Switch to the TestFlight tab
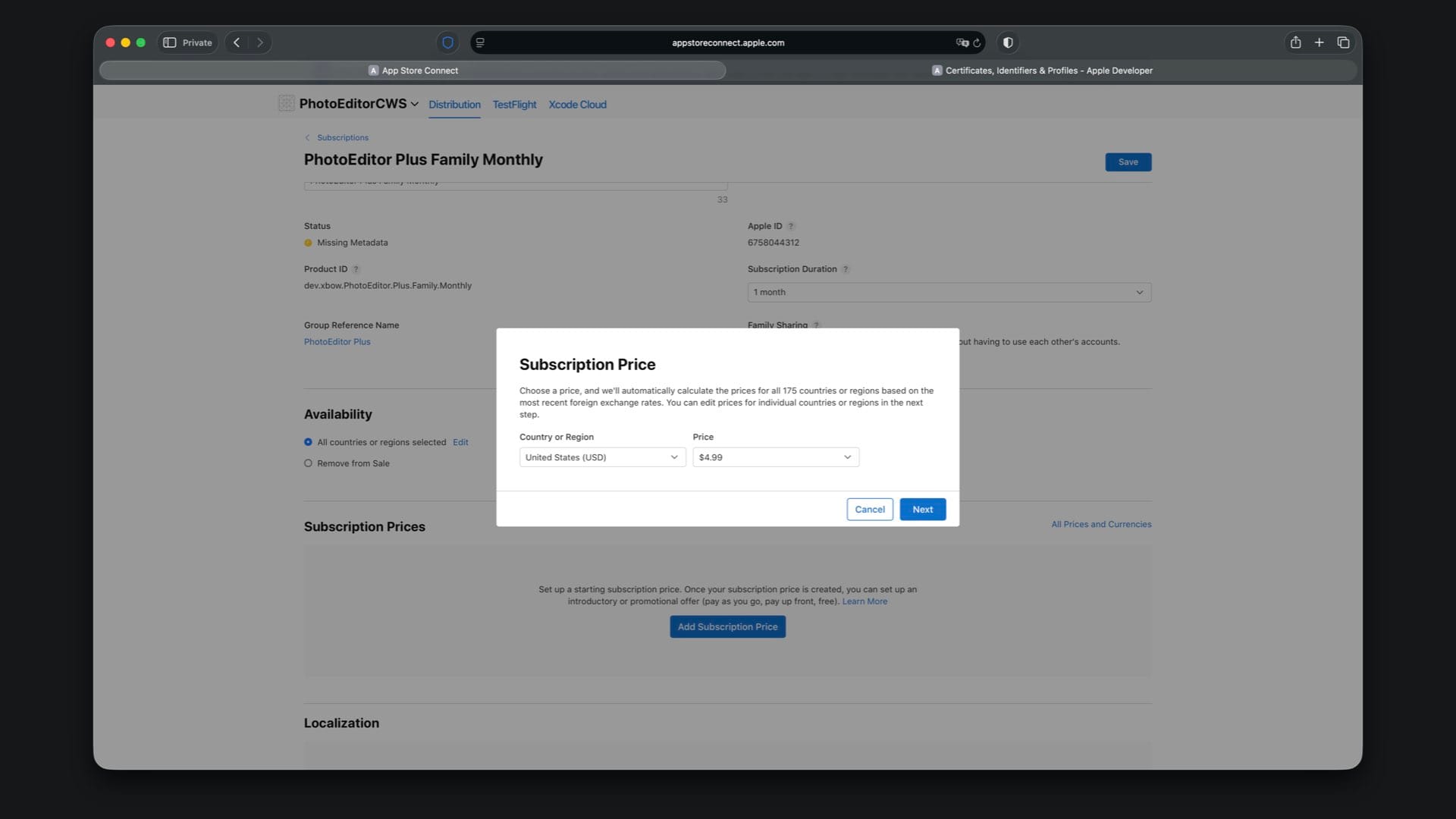Screen dimensions: 1456x819 pyautogui.click(x=514, y=105)
